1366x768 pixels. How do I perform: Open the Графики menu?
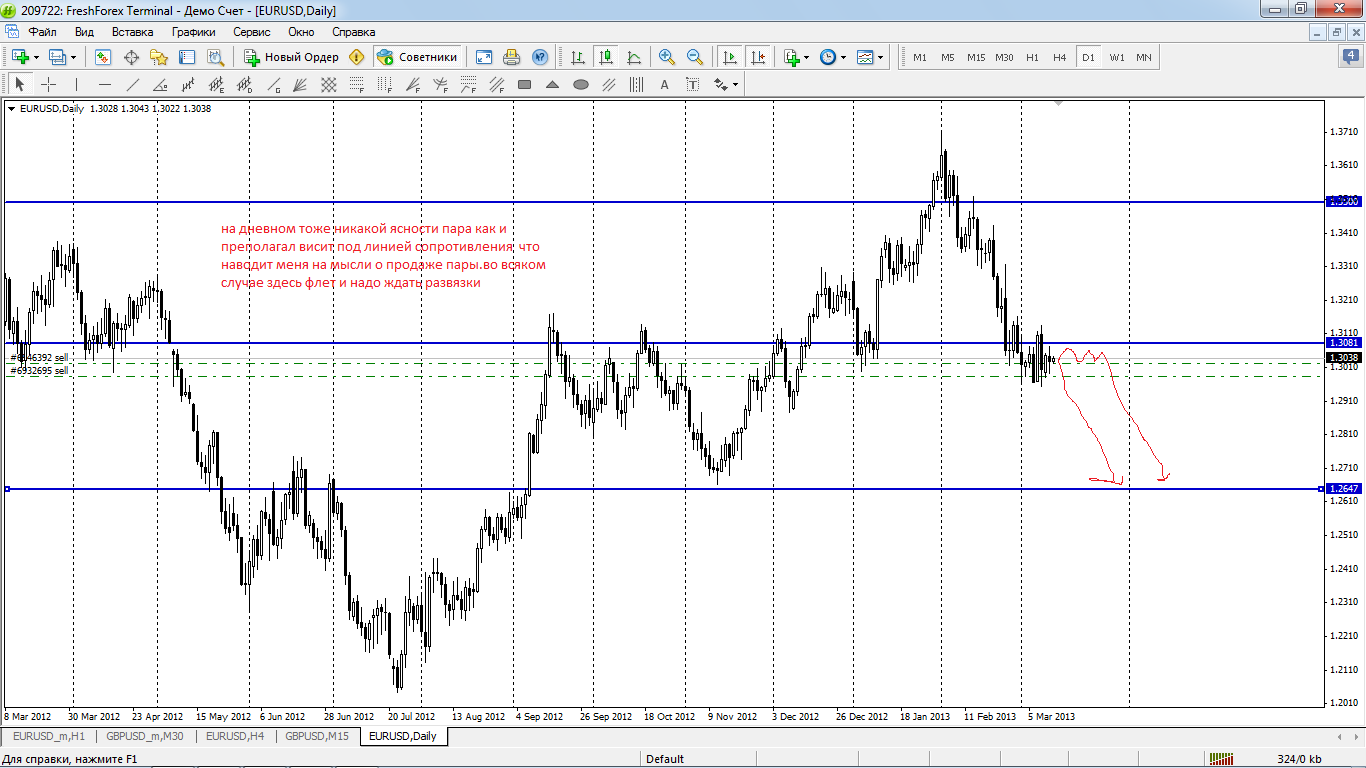(x=193, y=32)
